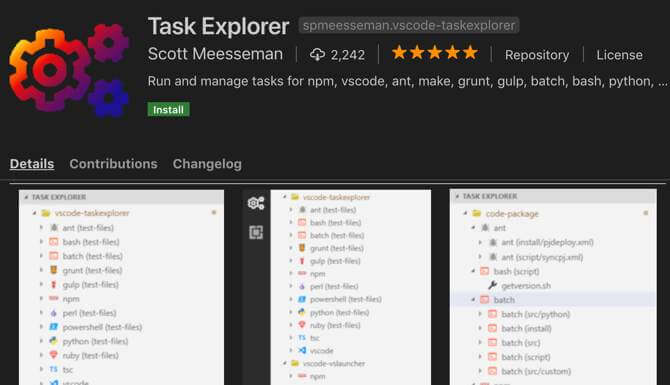670x385 pixels.
Task: Click batch icon beside batch (src/custom)
Action: coord(493,371)
